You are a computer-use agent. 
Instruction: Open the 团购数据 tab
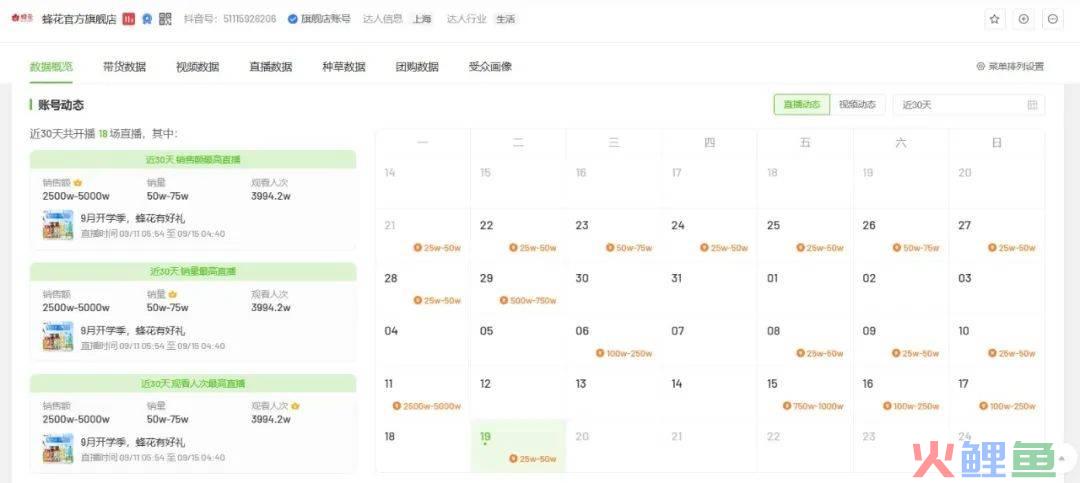point(417,67)
